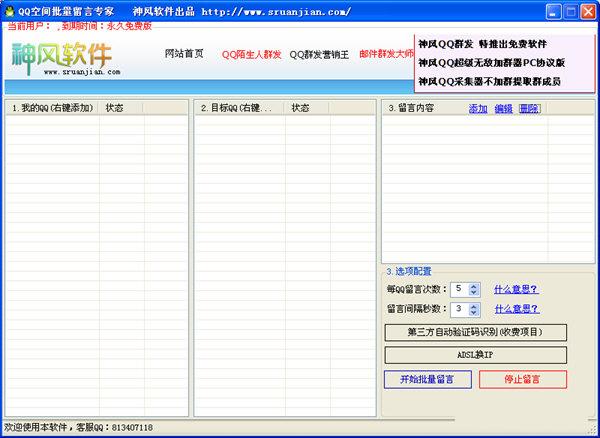Increase the 留言间隔秒数 value with up arrow

coord(474,306)
